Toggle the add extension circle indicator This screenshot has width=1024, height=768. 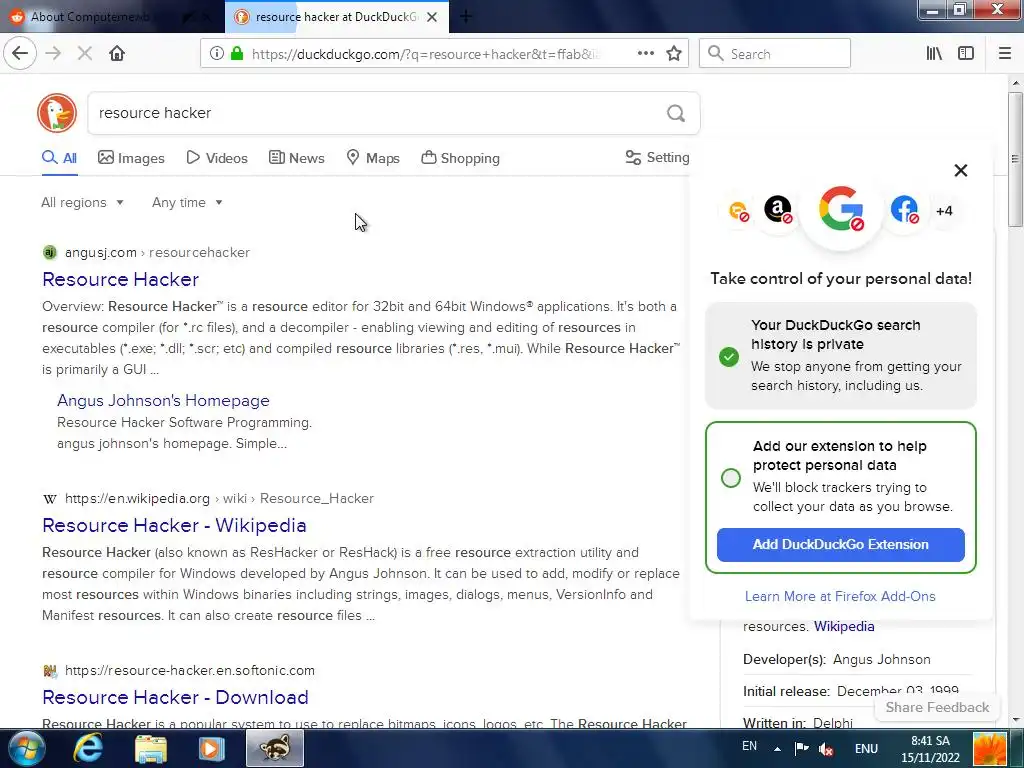click(x=731, y=477)
